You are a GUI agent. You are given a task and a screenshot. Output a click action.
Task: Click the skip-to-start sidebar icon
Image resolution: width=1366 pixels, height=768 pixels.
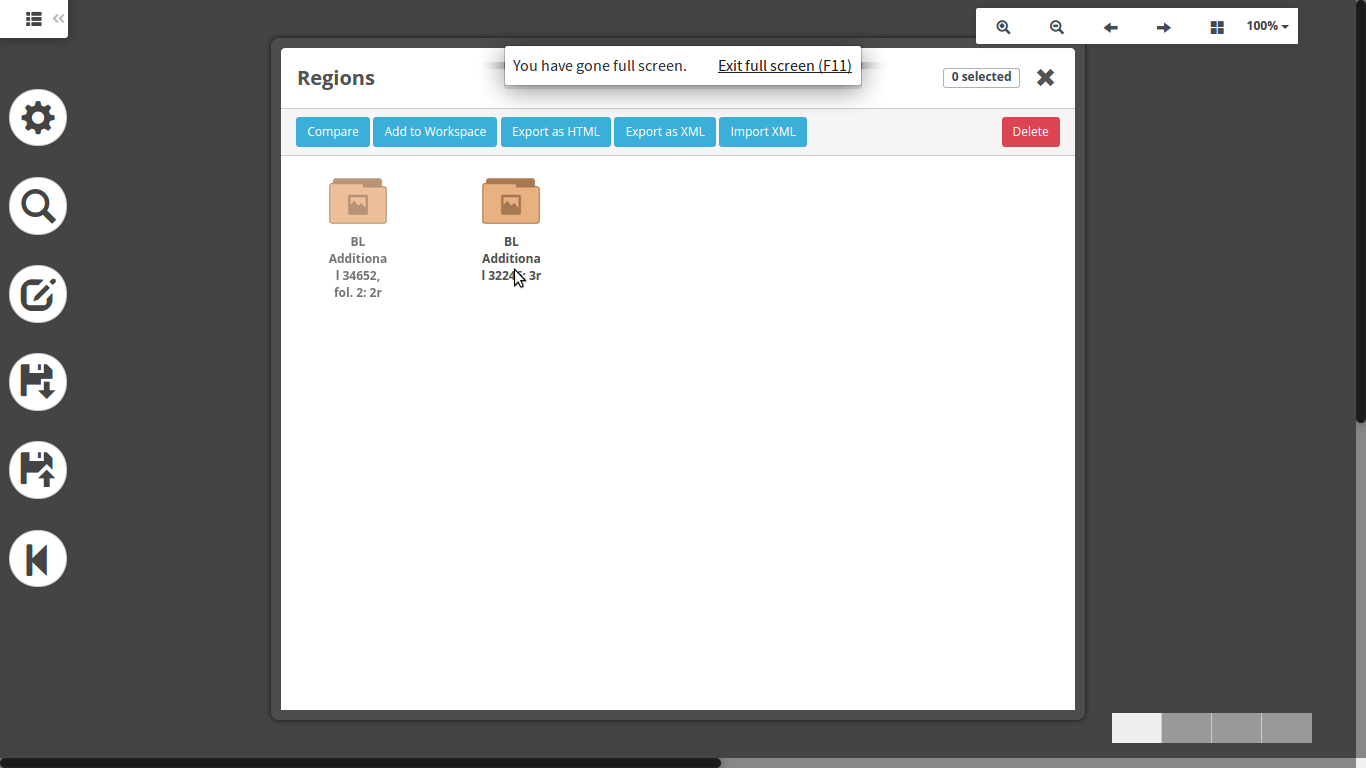pos(38,558)
